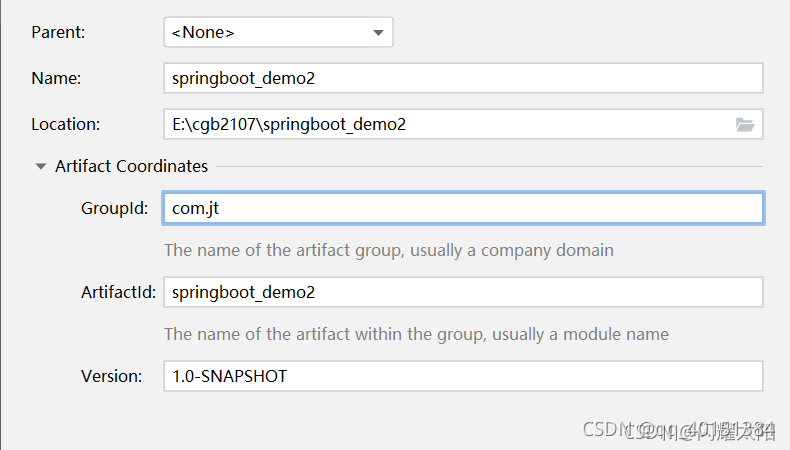The image size is (790, 450).
Task: Click the module name hint under ArtifactId
Action: (x=417, y=334)
